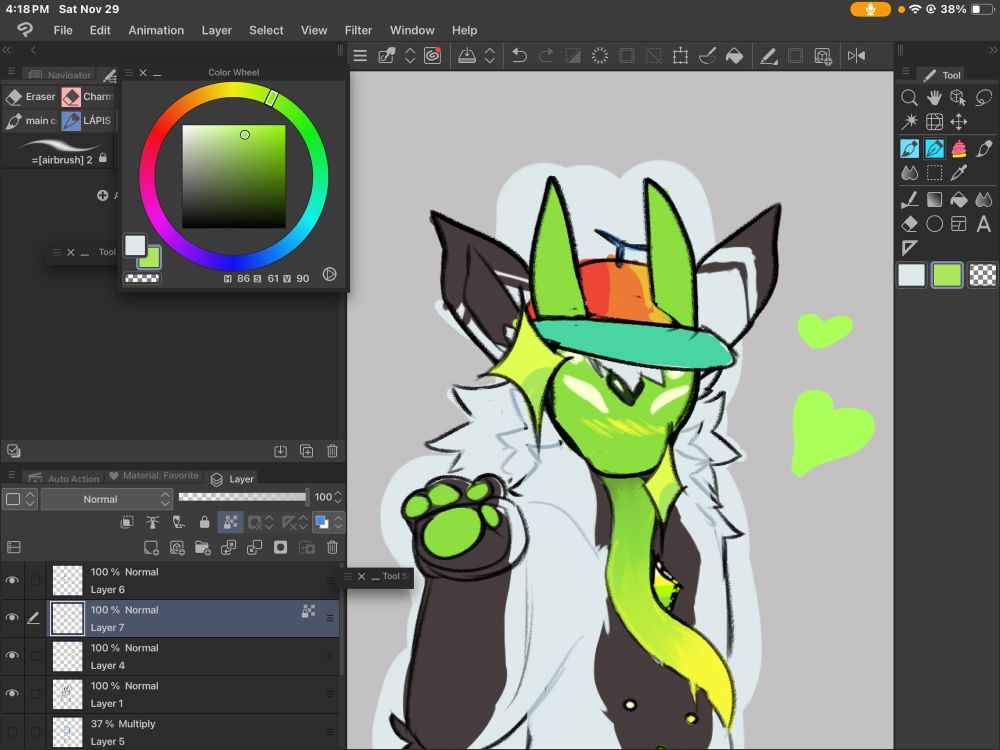Viewport: 1000px width, 750px height.
Task: Select the main c sub tool group
Action: [31, 121]
